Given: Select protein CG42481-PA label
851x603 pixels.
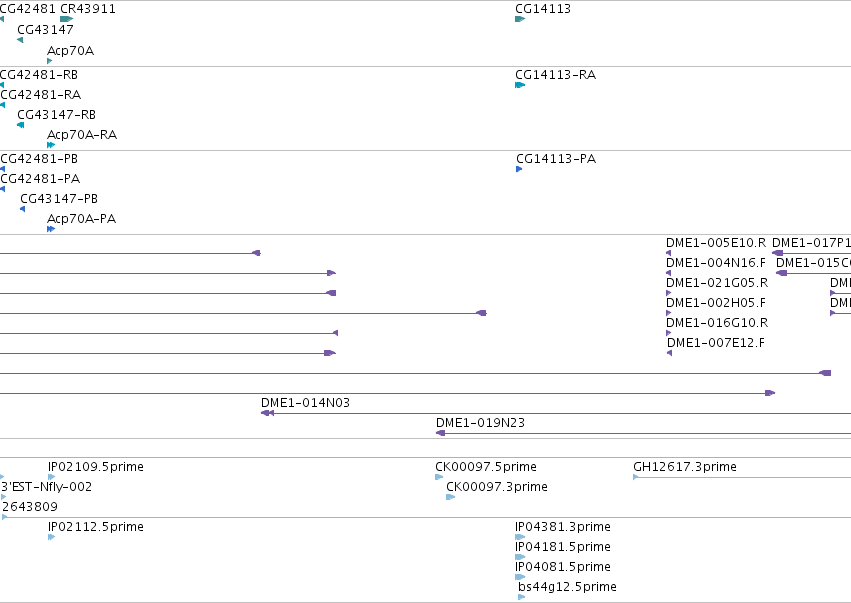Looking at the screenshot, I should pos(40,179).
